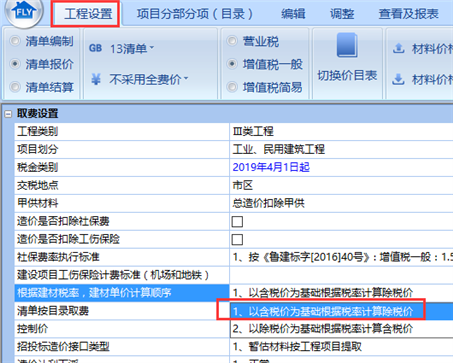Select the 交税地点 row label

(37, 185)
